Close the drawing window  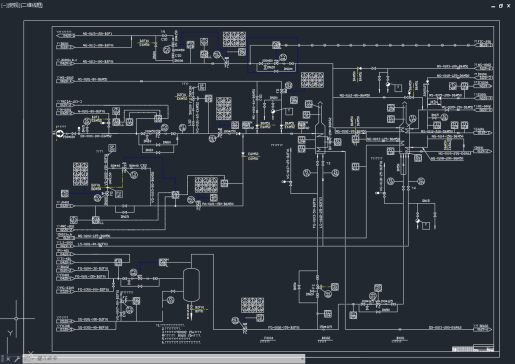click(x=509, y=6)
